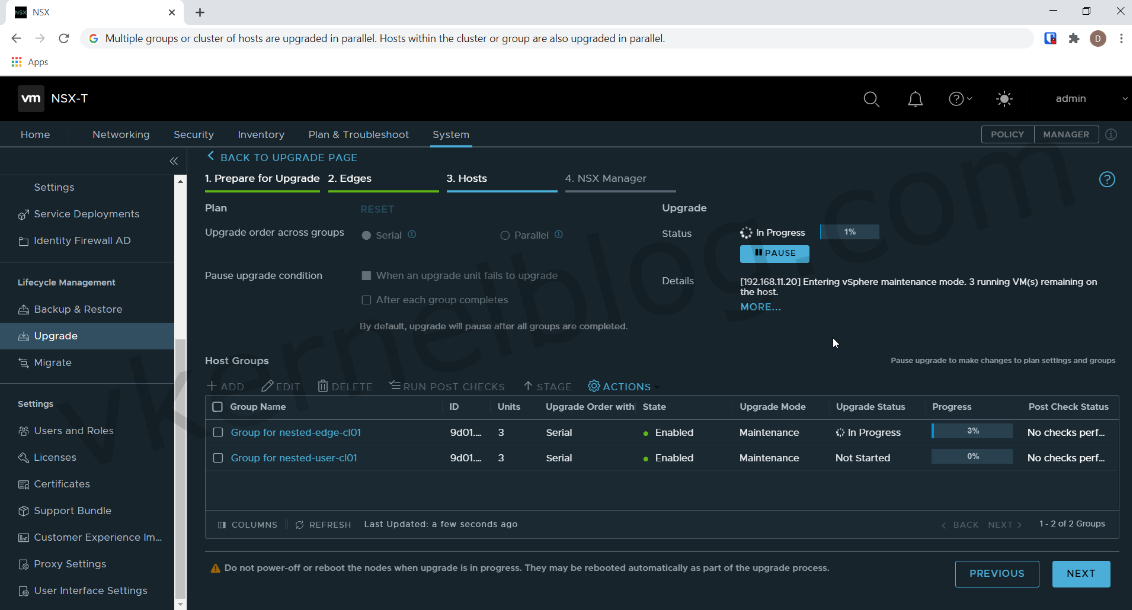The width and height of the screenshot is (1132, 610).
Task: Open the ACTIONS dropdown
Action: [619, 386]
